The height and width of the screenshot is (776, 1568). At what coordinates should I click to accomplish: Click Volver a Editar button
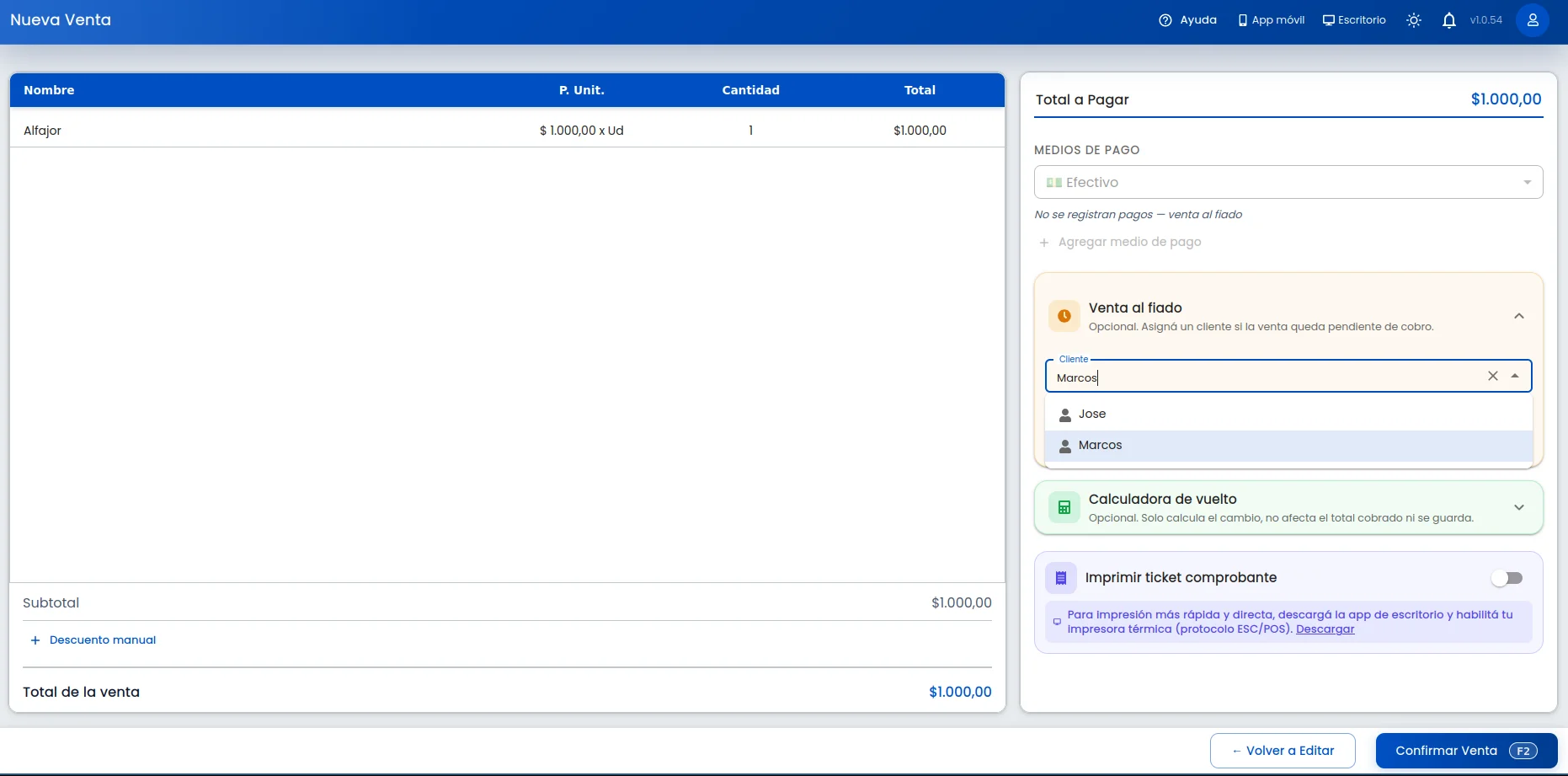pyautogui.click(x=1283, y=751)
